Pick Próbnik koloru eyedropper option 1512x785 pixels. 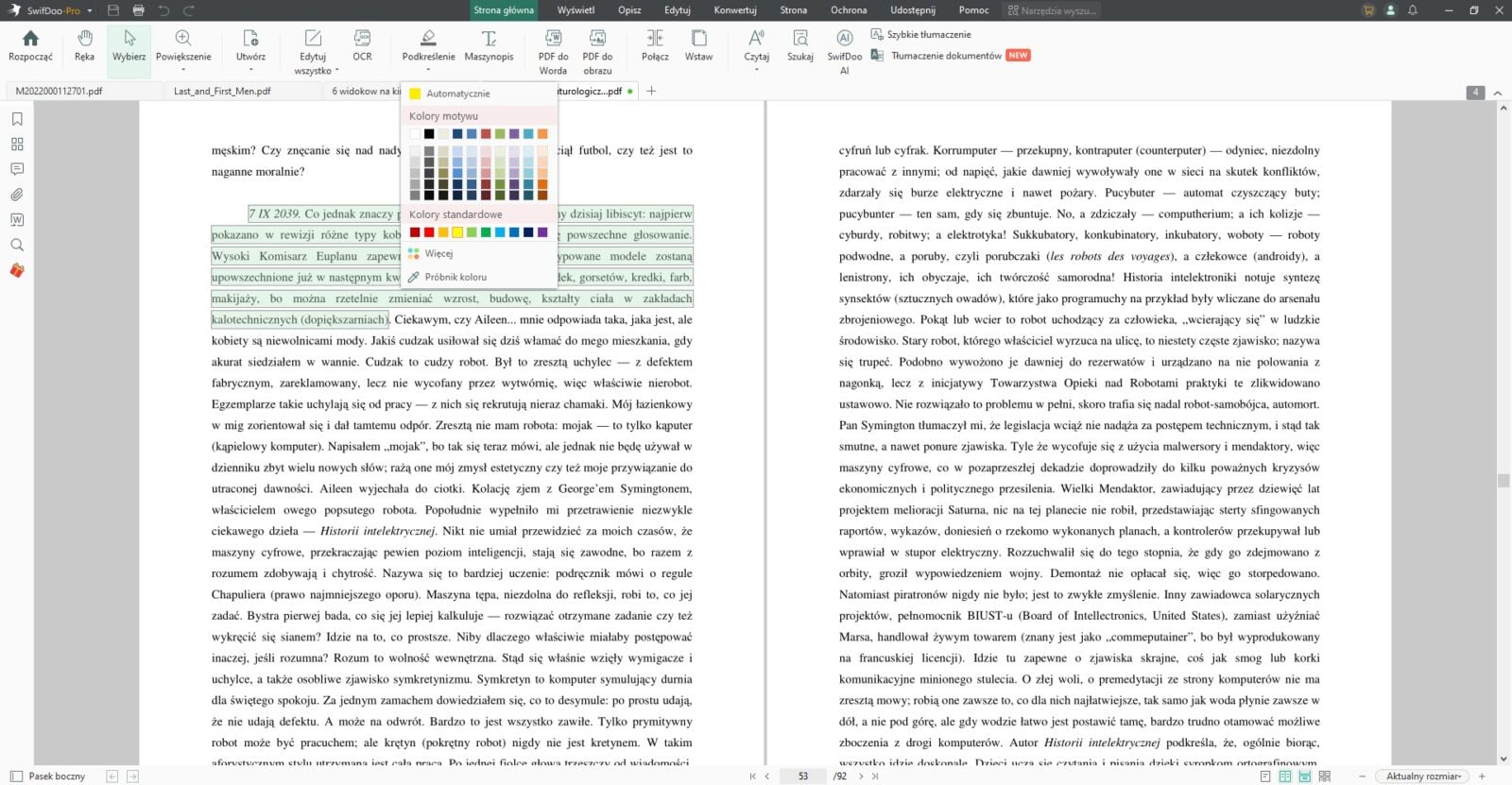tap(479, 277)
